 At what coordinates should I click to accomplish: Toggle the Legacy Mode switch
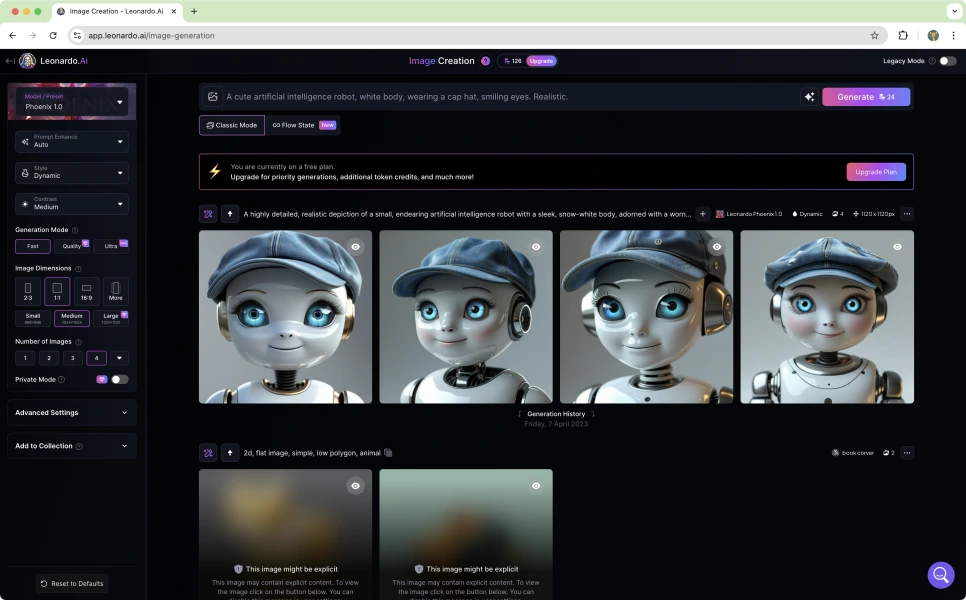[x=948, y=61]
